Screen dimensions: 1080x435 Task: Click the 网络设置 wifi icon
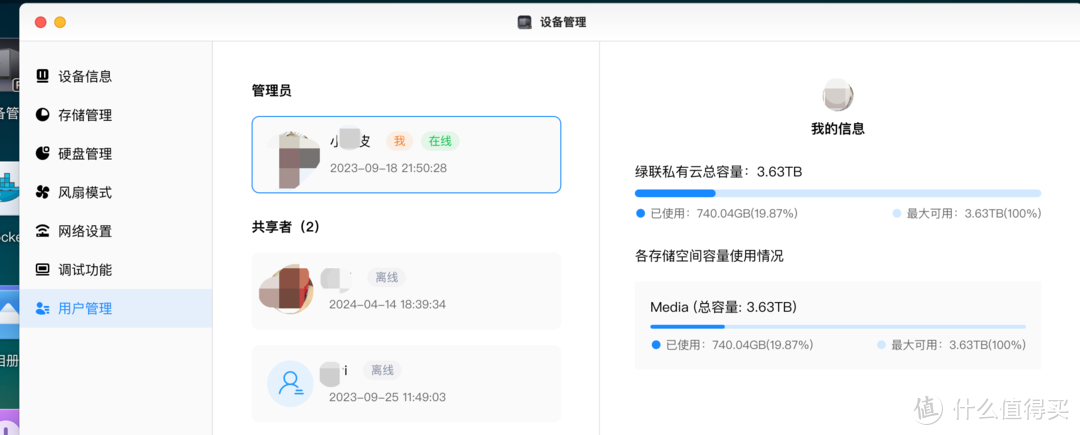pyautogui.click(x=43, y=231)
